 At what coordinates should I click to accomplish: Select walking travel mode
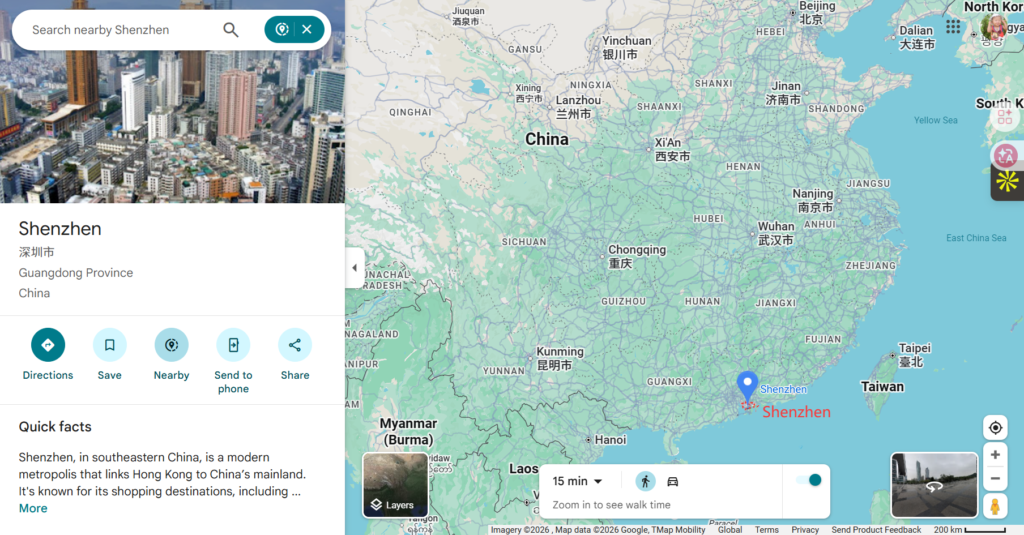(645, 481)
